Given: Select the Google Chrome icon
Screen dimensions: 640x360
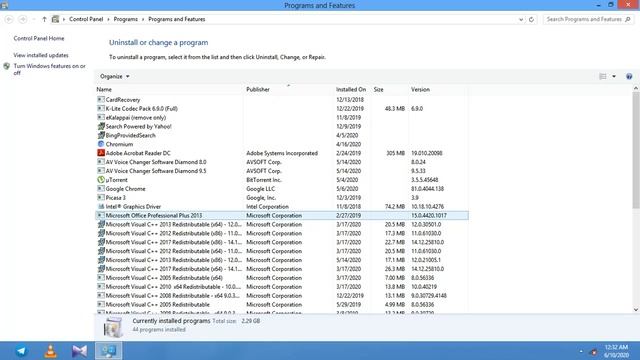Looking at the screenshot, I should [x=101, y=189].
